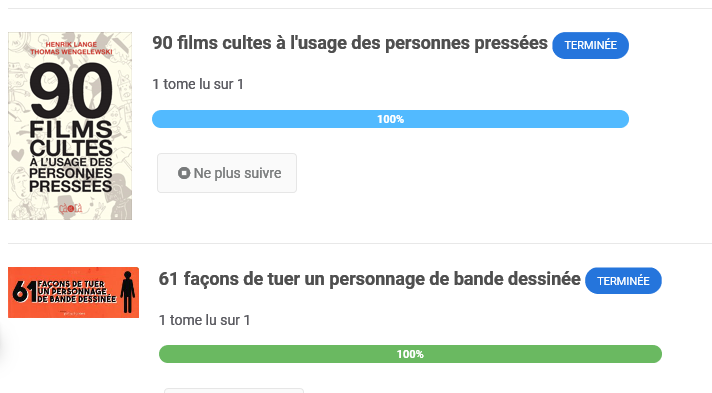Image resolution: width=712 pixels, height=393 pixels.
Task: Click the black silhouette figure on orange cover
Action: [128, 292]
